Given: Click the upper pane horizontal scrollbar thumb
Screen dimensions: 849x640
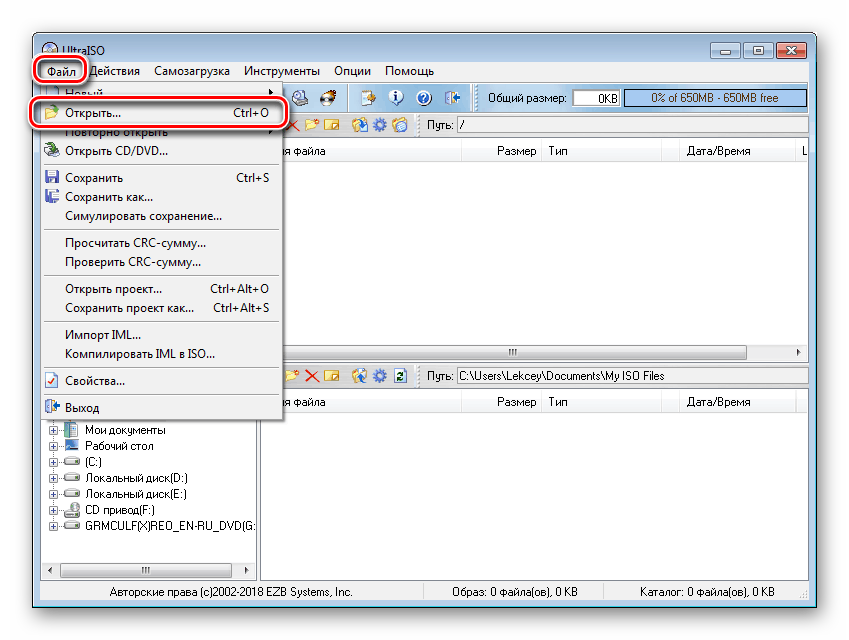Looking at the screenshot, I should 513,352.
